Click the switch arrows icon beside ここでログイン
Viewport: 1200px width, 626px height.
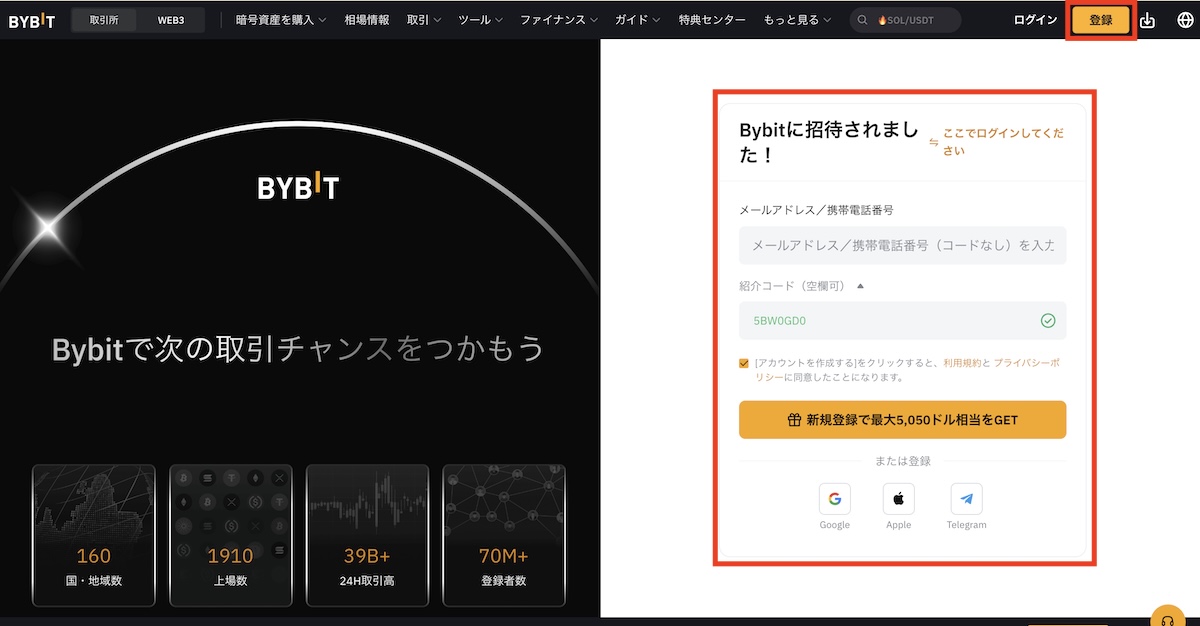pos(934,142)
